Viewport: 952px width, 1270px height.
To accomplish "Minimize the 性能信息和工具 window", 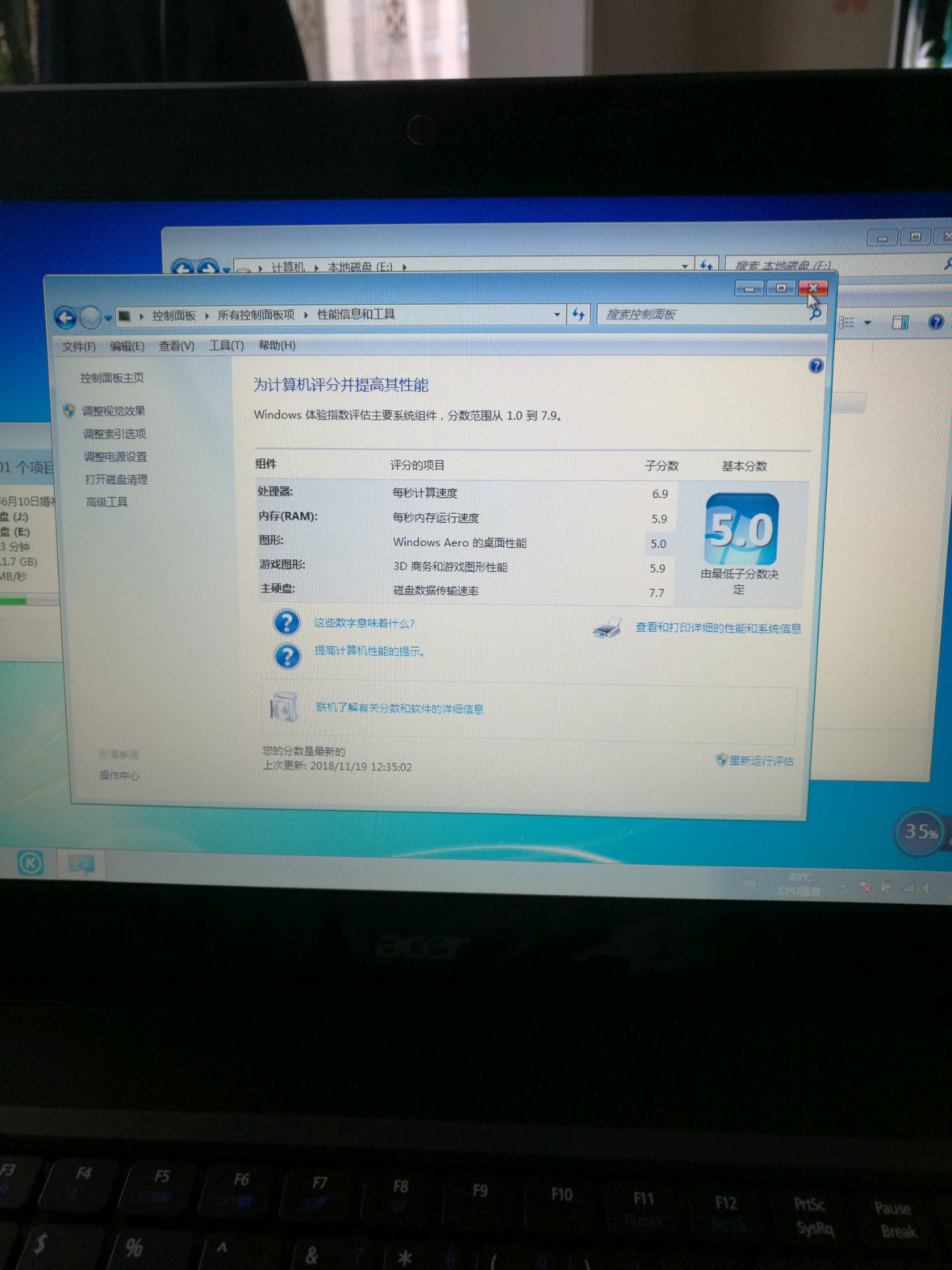I will 749,289.
